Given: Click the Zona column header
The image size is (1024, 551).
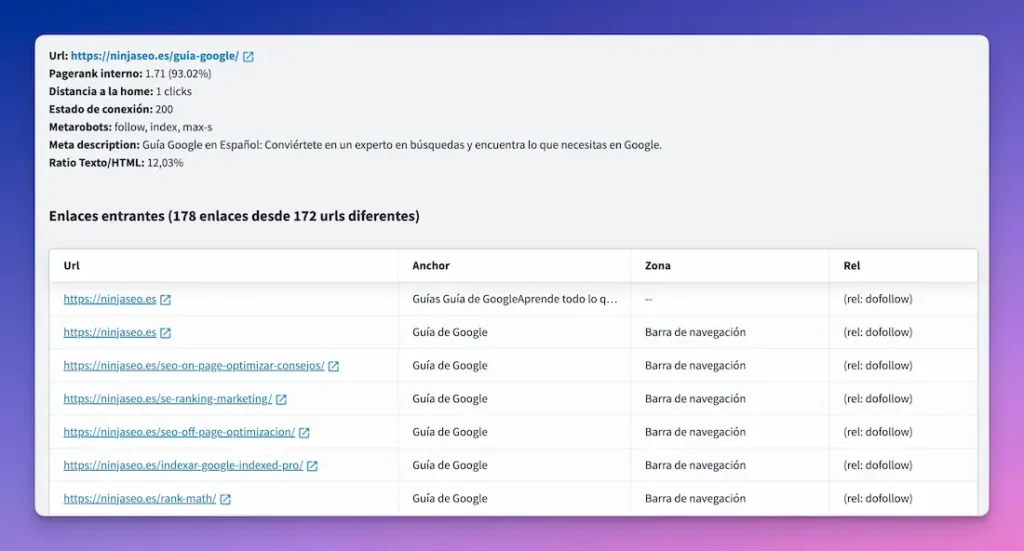Looking at the screenshot, I should [658, 266].
